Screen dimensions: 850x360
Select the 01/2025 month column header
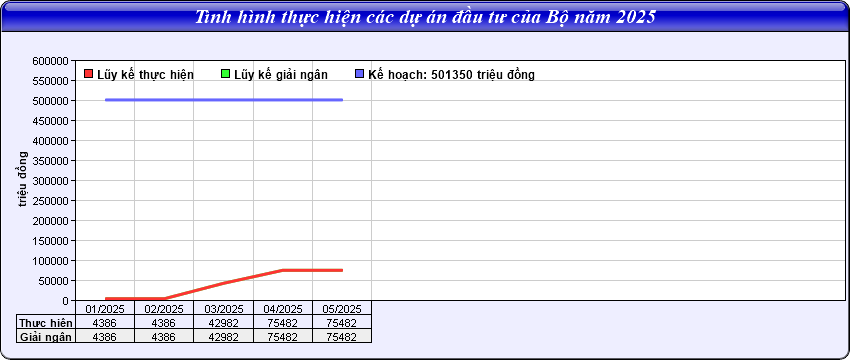click(105, 308)
